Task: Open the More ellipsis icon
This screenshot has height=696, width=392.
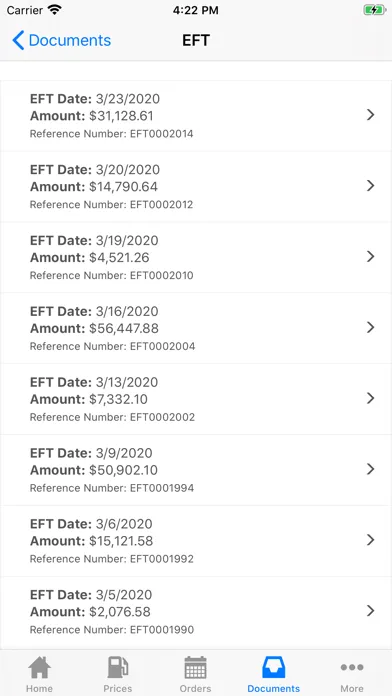Action: click(352, 667)
